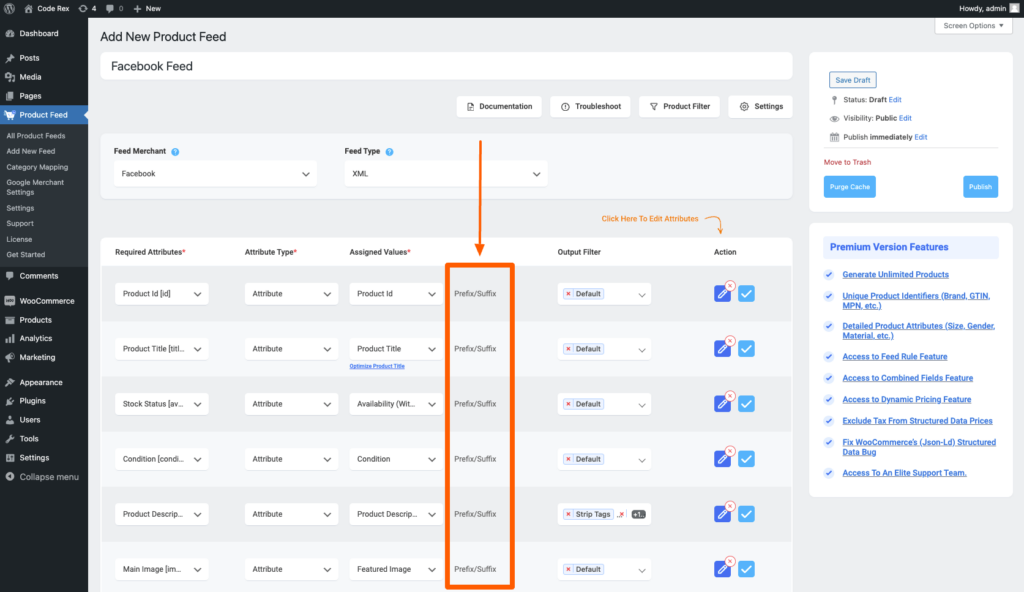Open Access to Dynamic Pricing Feature link
The image size is (1024, 592).
[906, 399]
